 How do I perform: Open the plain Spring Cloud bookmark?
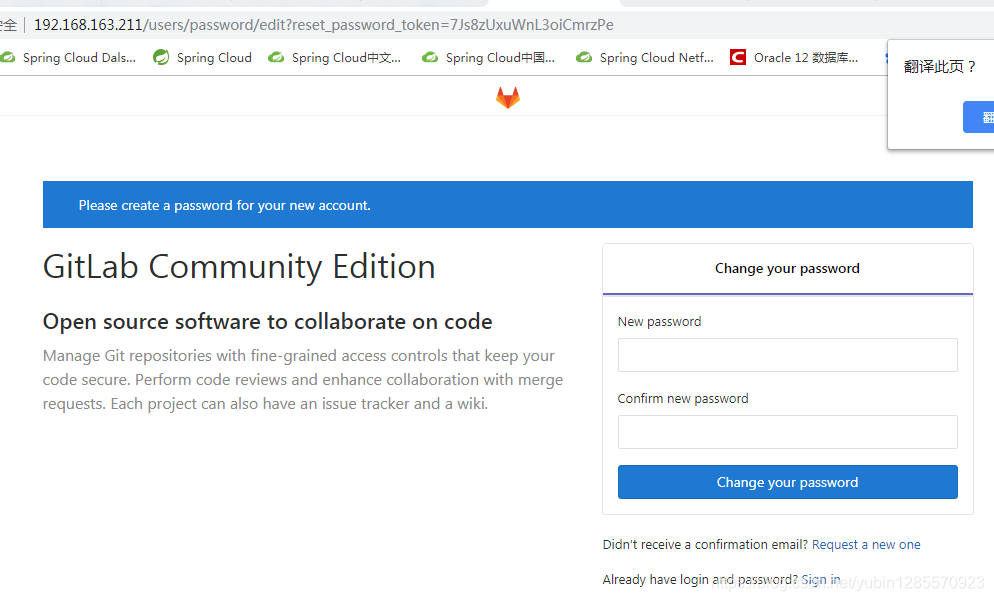point(203,58)
